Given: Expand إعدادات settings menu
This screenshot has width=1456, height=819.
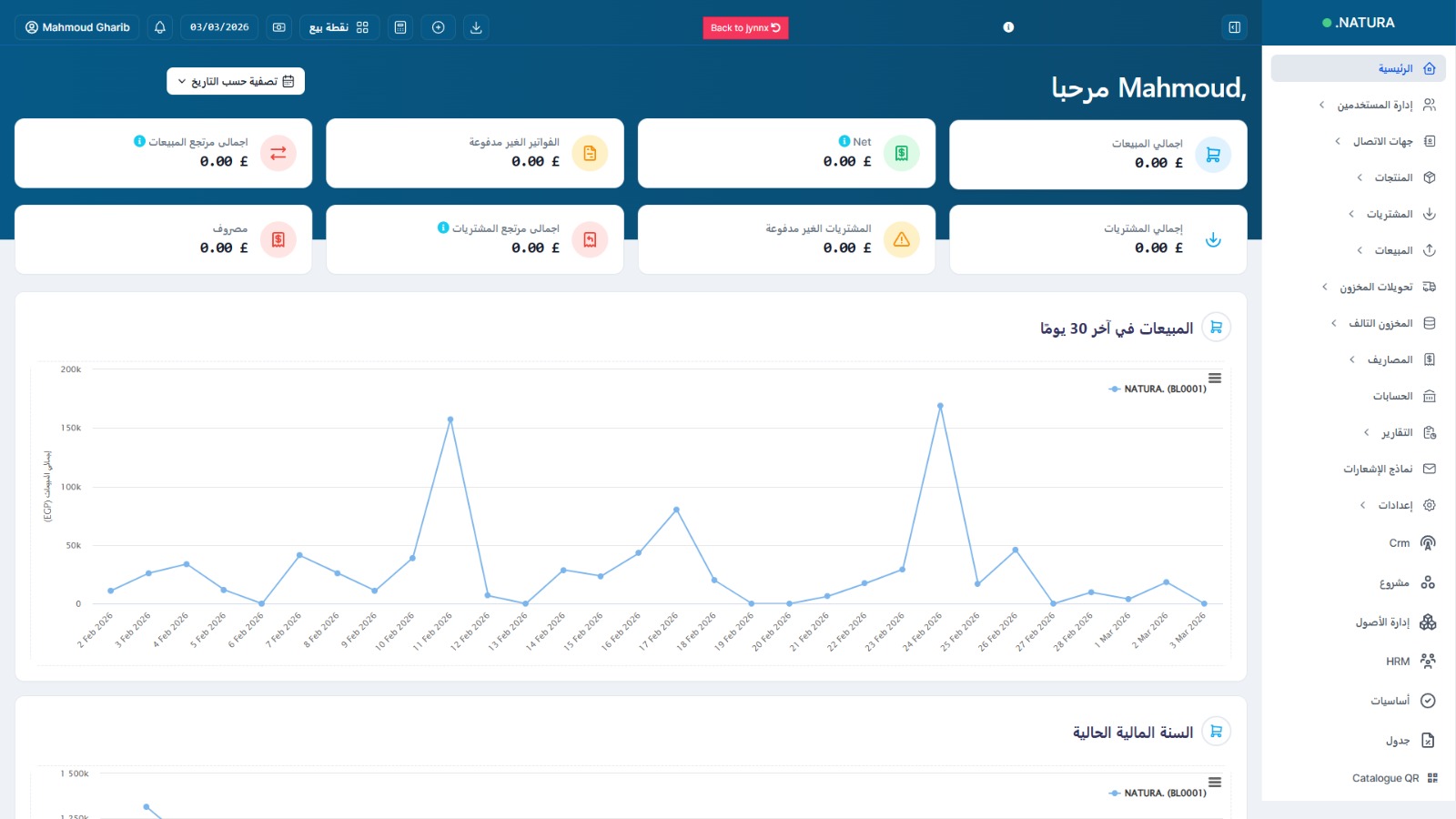Looking at the screenshot, I should (x=1358, y=505).
